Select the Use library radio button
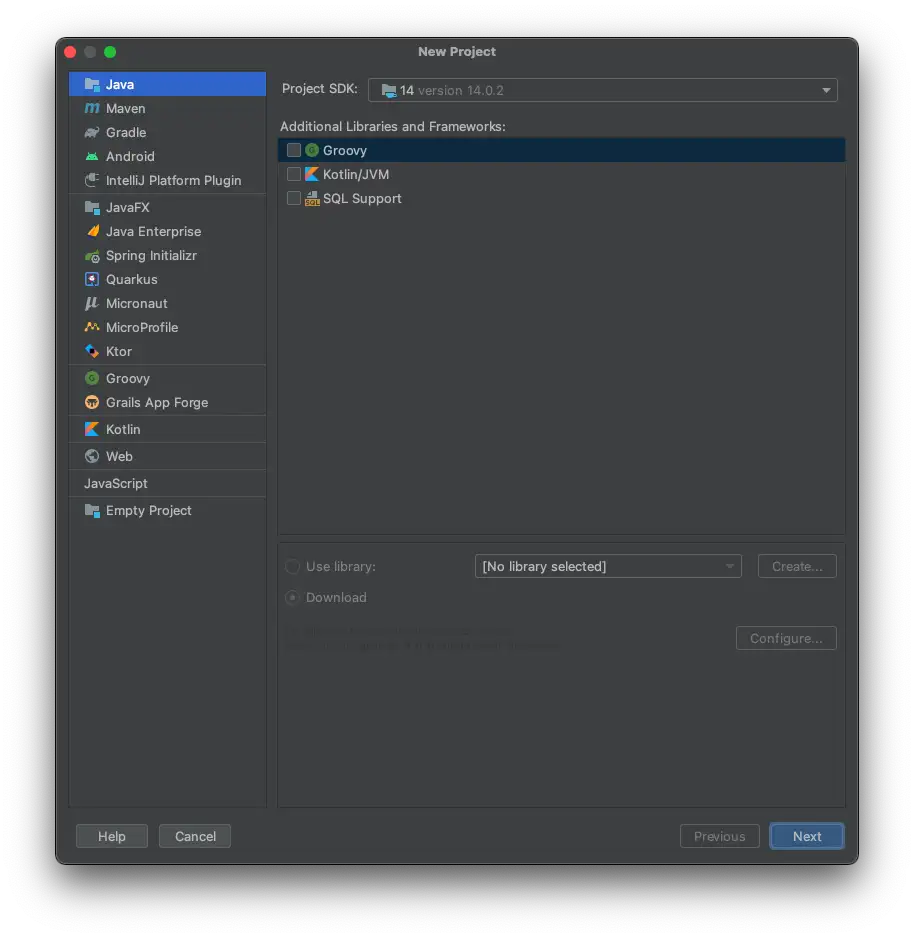 (x=293, y=567)
